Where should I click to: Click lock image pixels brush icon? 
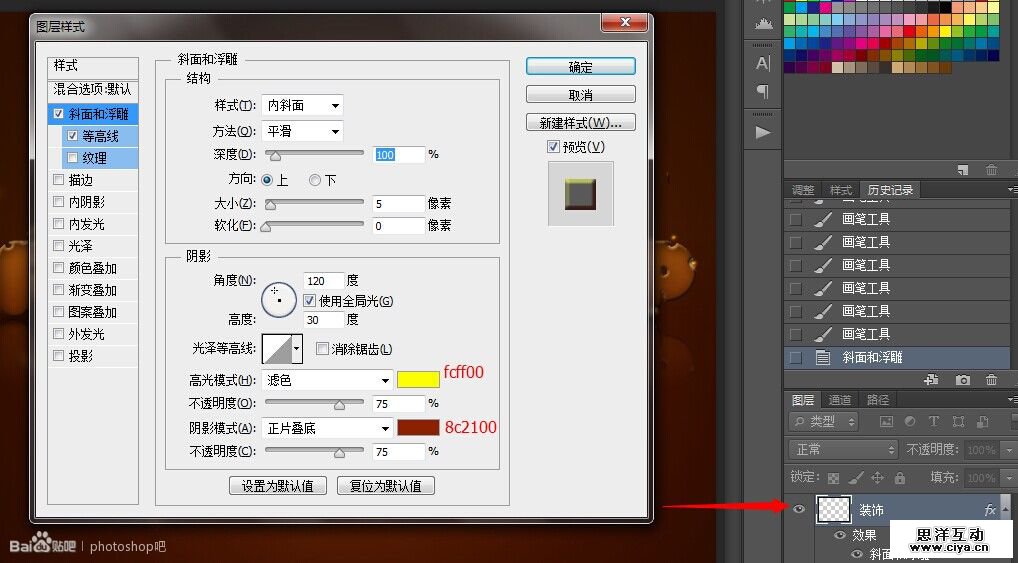[855, 478]
